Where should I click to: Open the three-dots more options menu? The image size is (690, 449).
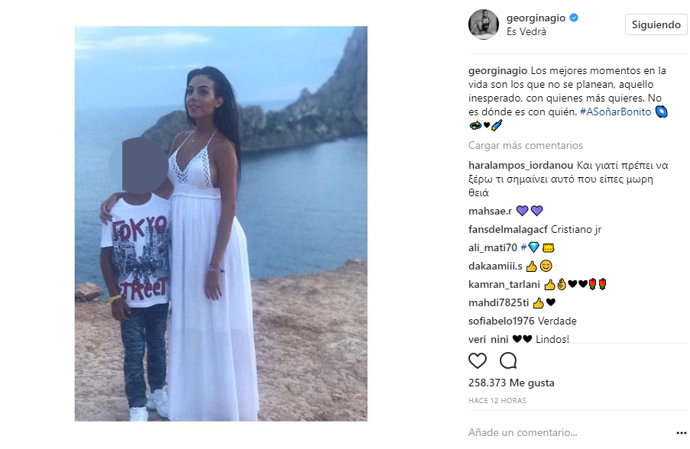pos(681,433)
